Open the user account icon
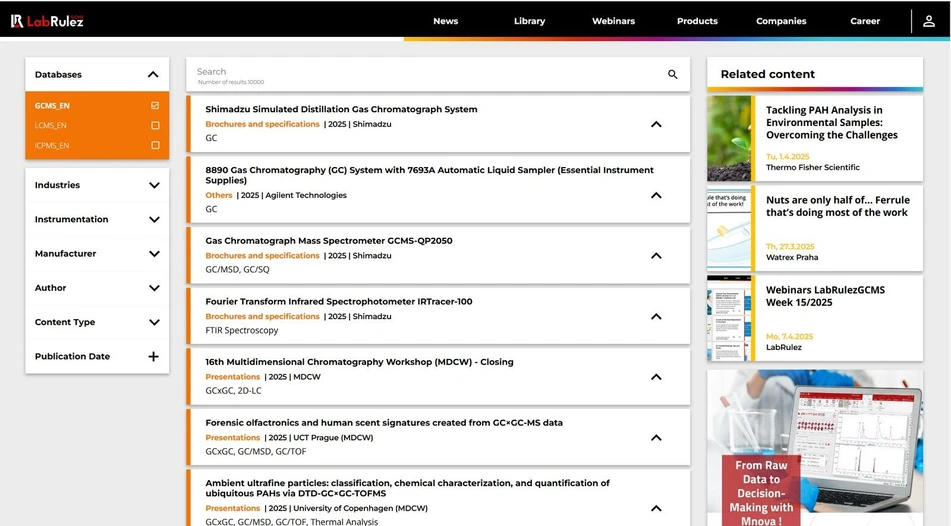The width and height of the screenshot is (951, 526). point(929,21)
